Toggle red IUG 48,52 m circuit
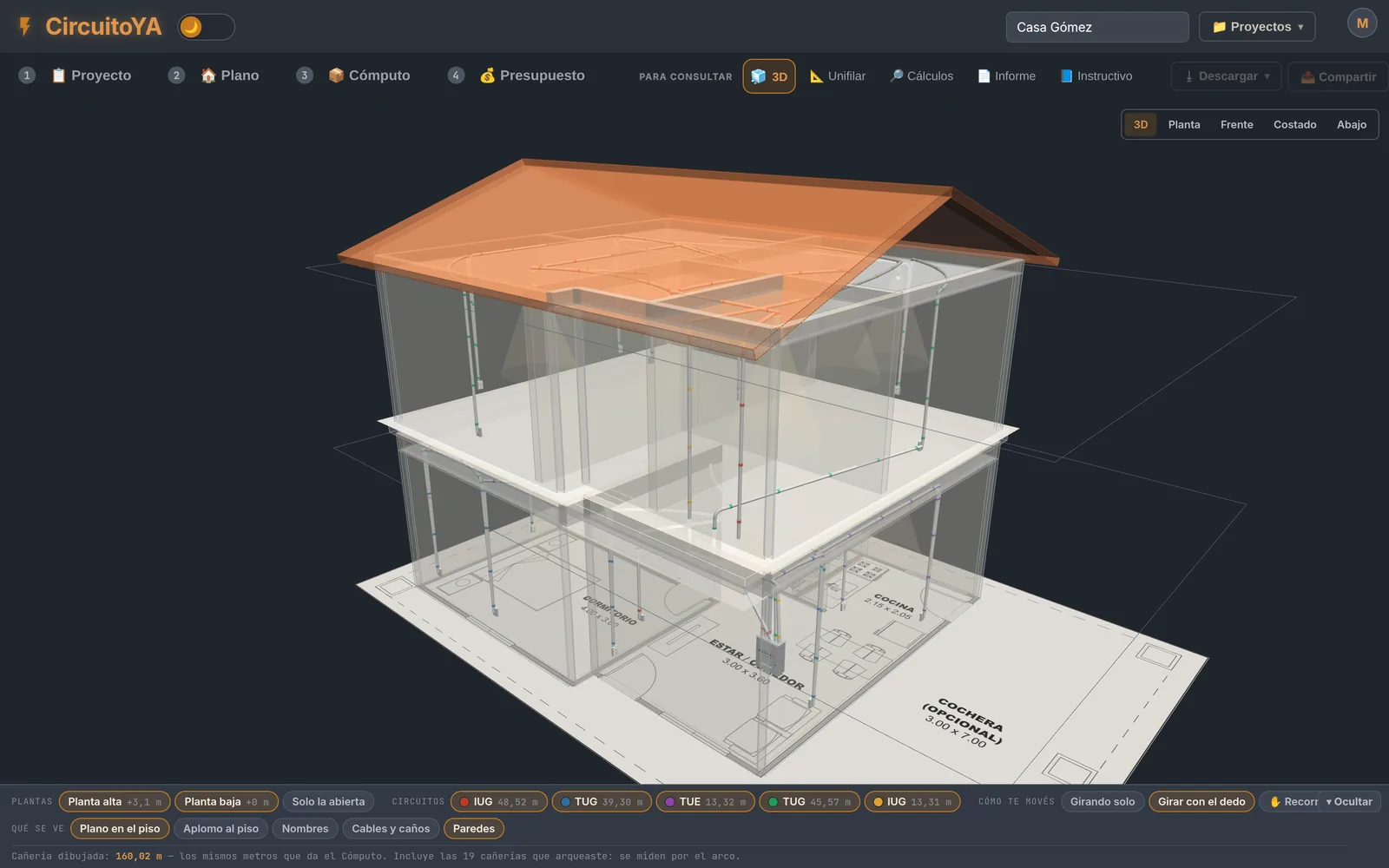This screenshot has width=1389, height=868. click(x=499, y=801)
